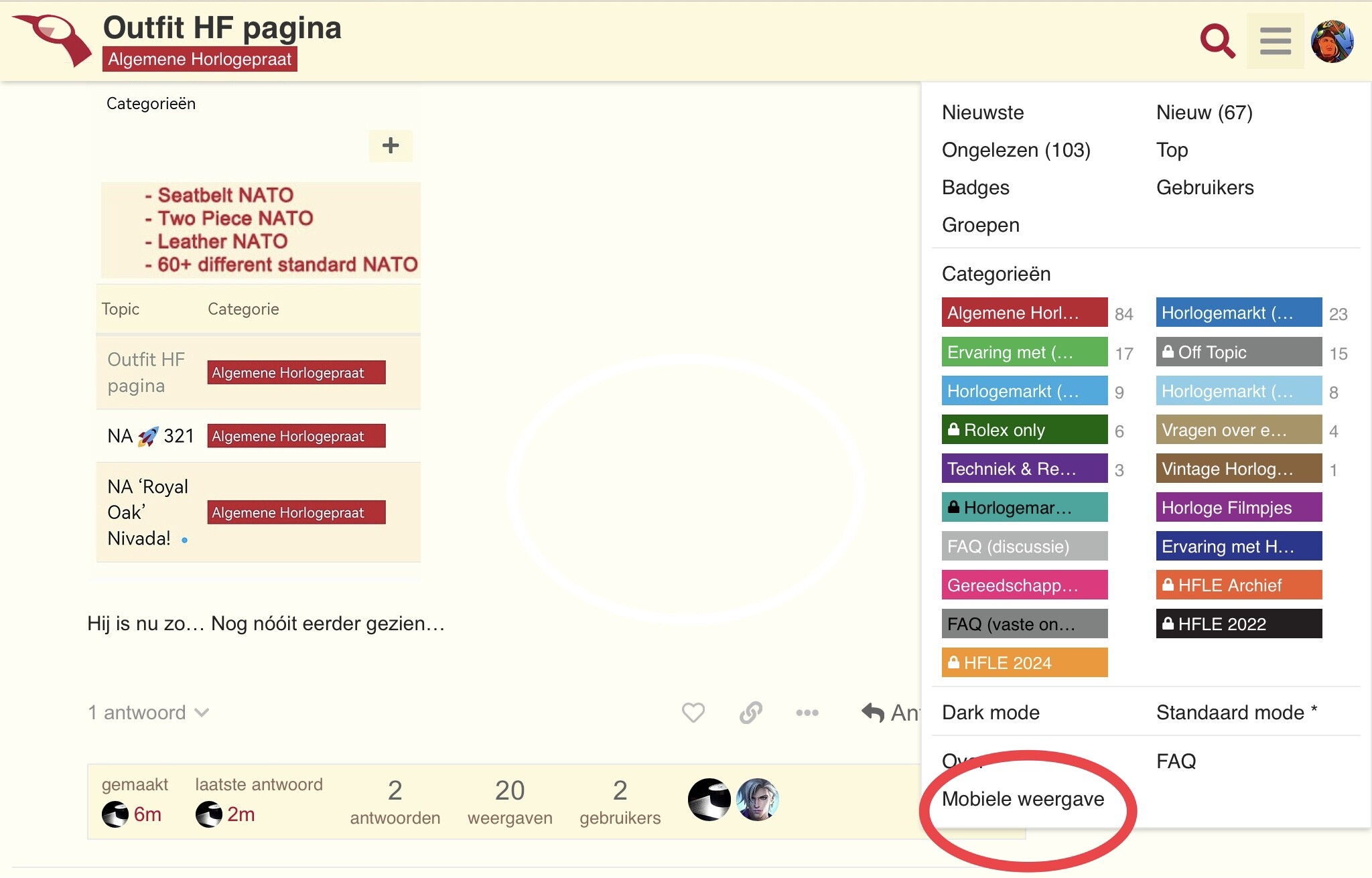
Task: Open the FAQ link
Action: click(1176, 761)
